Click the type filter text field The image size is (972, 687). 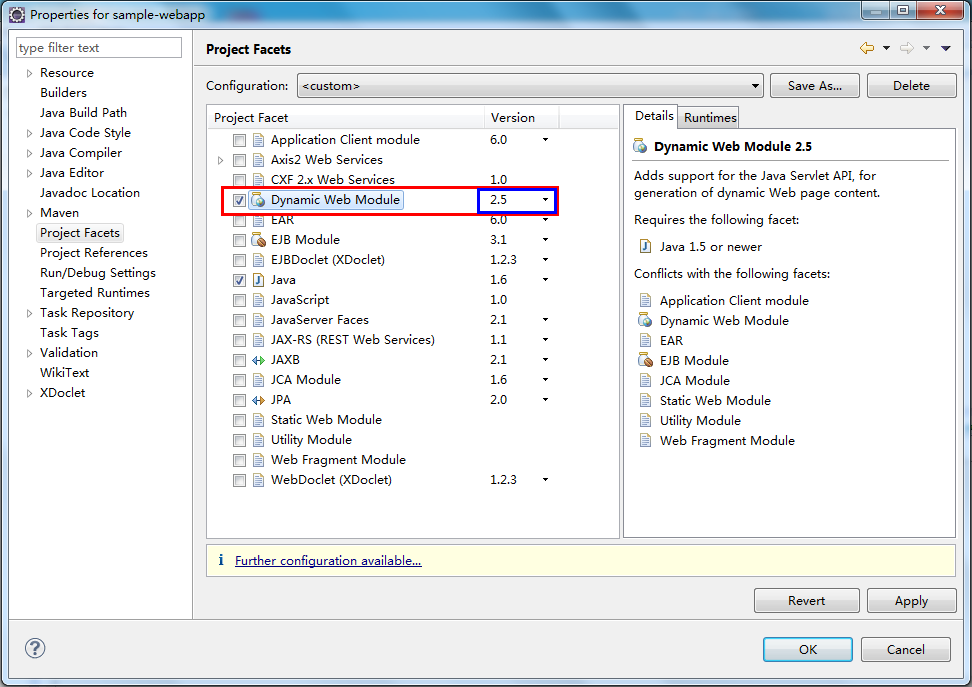[99, 48]
